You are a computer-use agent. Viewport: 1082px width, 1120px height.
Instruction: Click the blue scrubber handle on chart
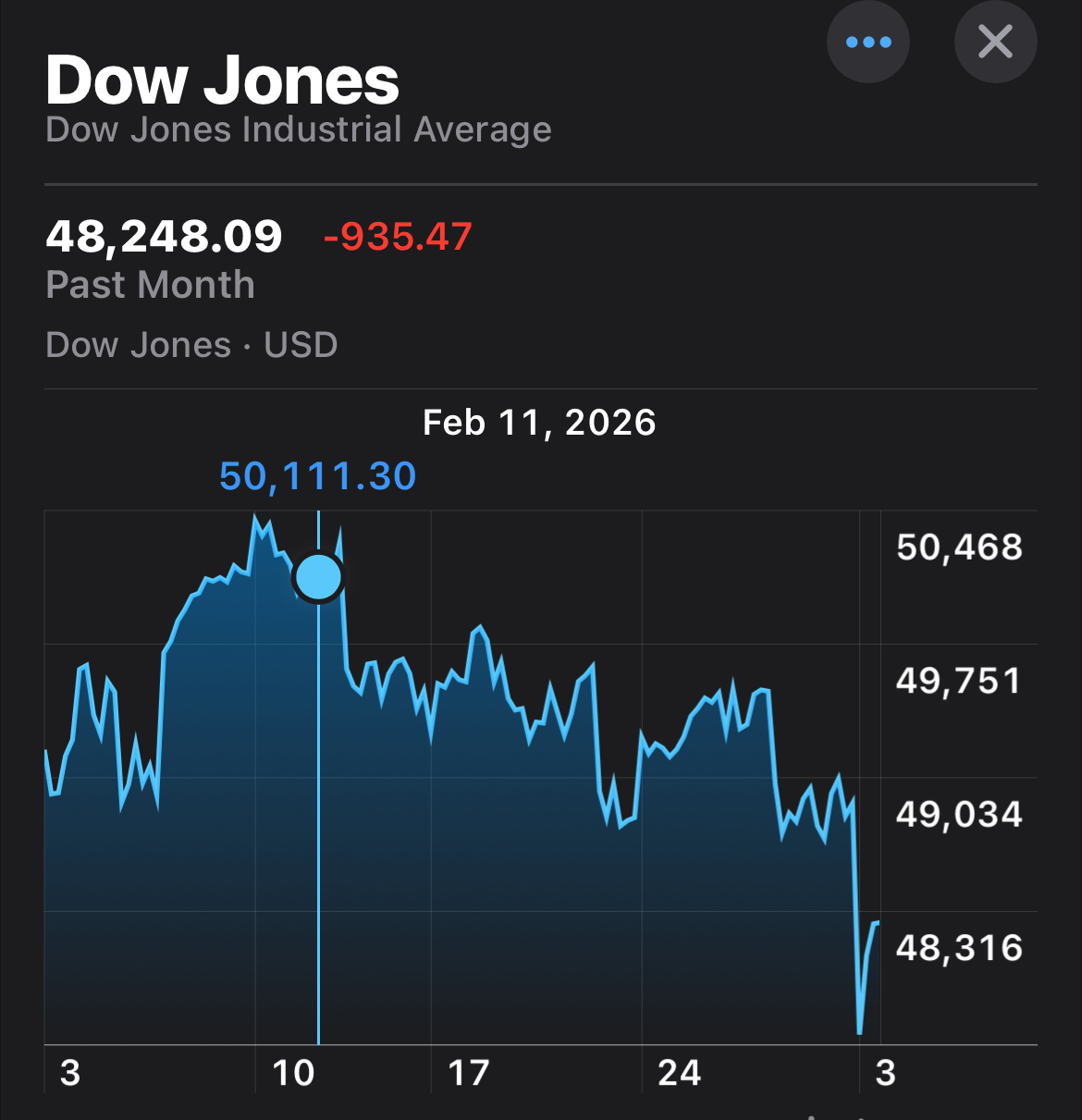tap(318, 577)
